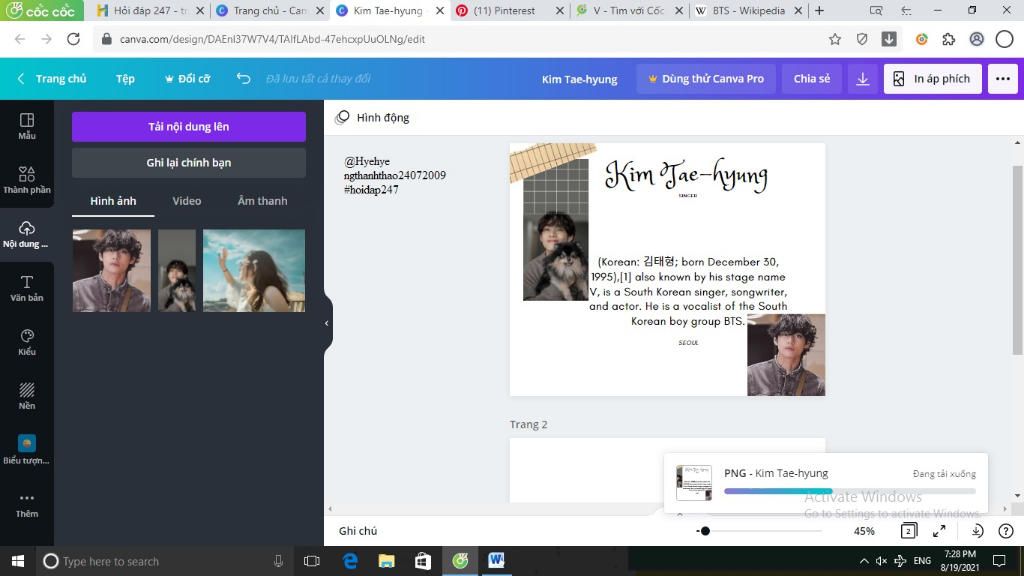Open the Nền background panel
The height and width of the screenshot is (576, 1024).
click(27, 396)
